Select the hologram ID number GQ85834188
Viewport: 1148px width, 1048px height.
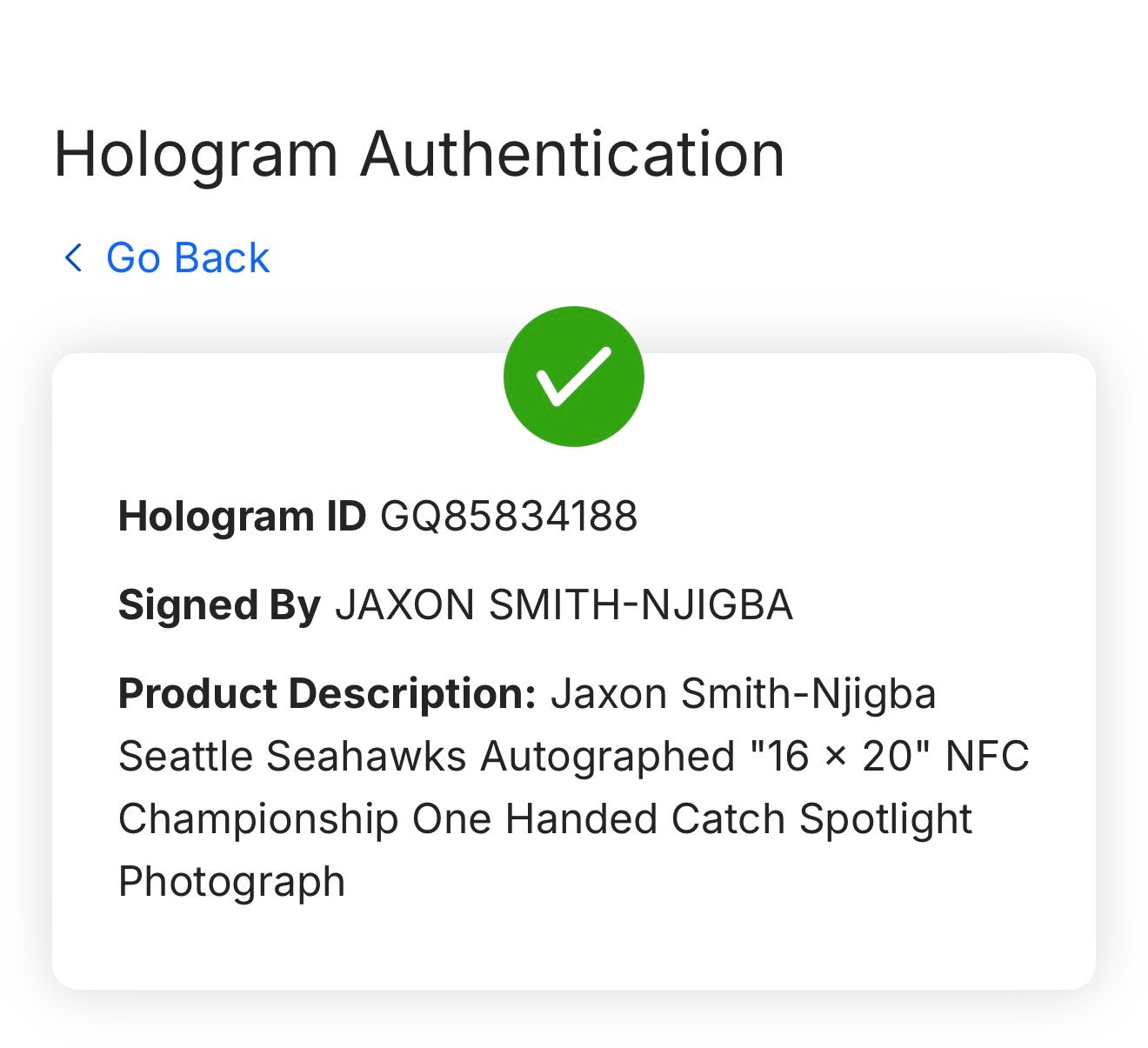509,516
